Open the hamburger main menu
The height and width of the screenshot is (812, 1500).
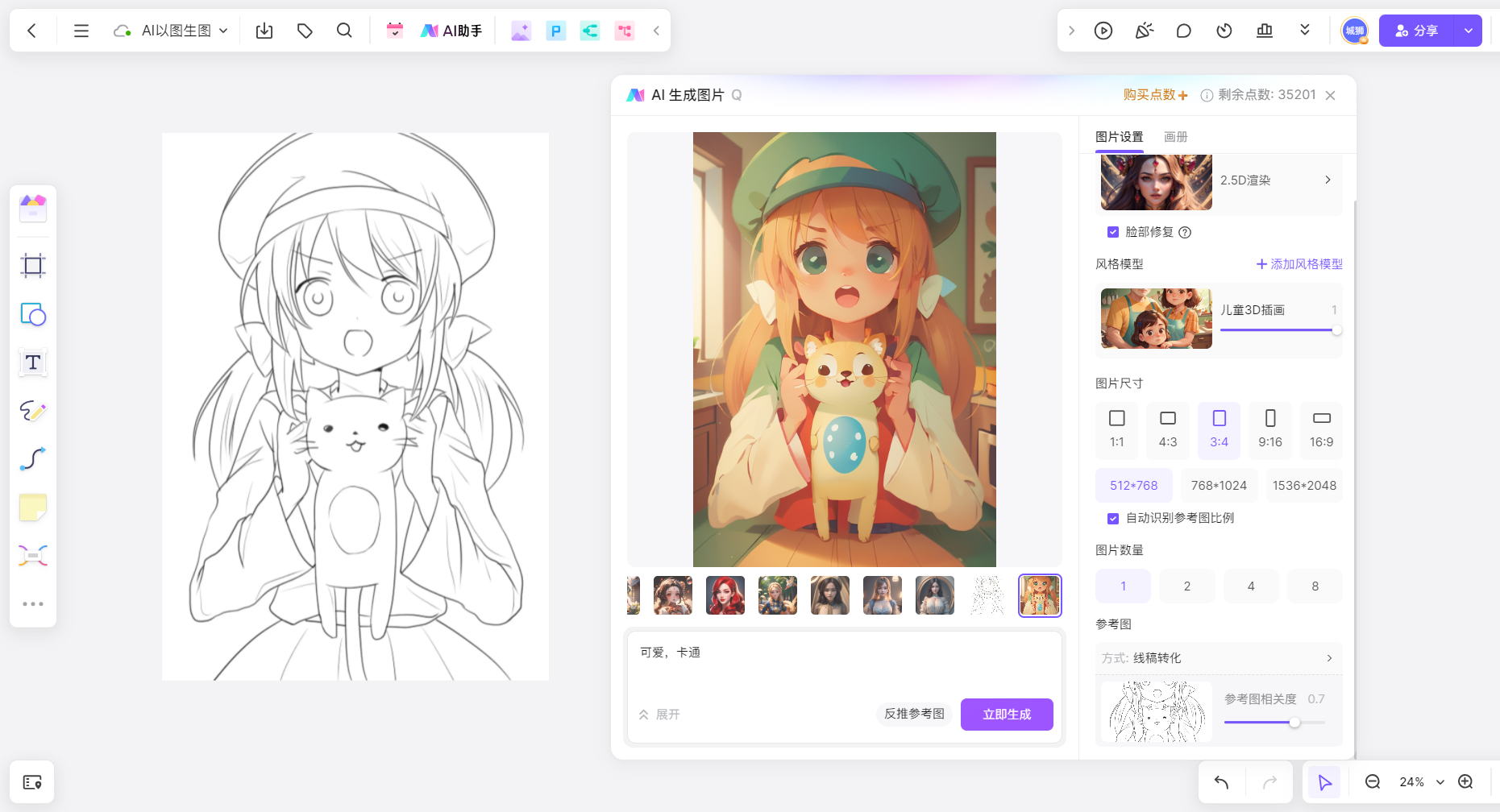(x=81, y=31)
